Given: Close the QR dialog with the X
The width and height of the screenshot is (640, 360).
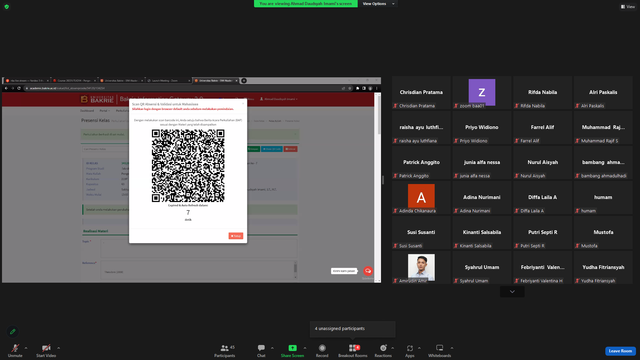Looking at the screenshot, I should point(243,104).
